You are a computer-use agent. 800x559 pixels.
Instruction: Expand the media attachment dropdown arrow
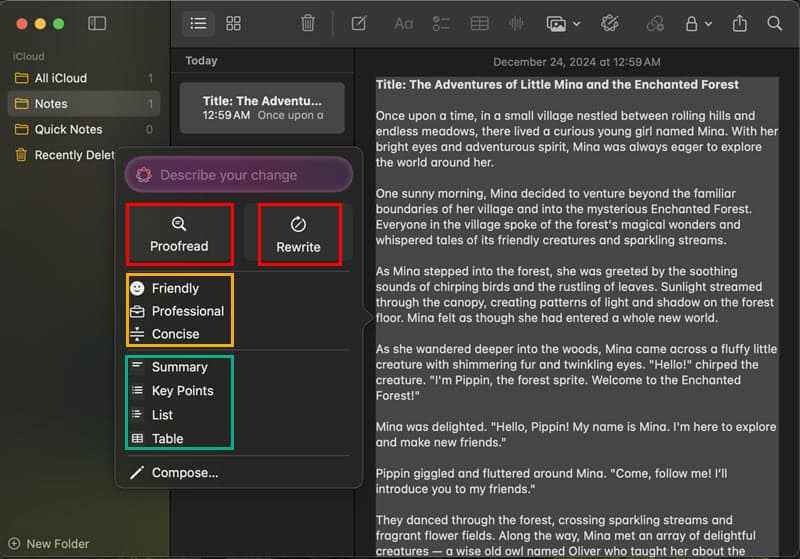click(577, 24)
